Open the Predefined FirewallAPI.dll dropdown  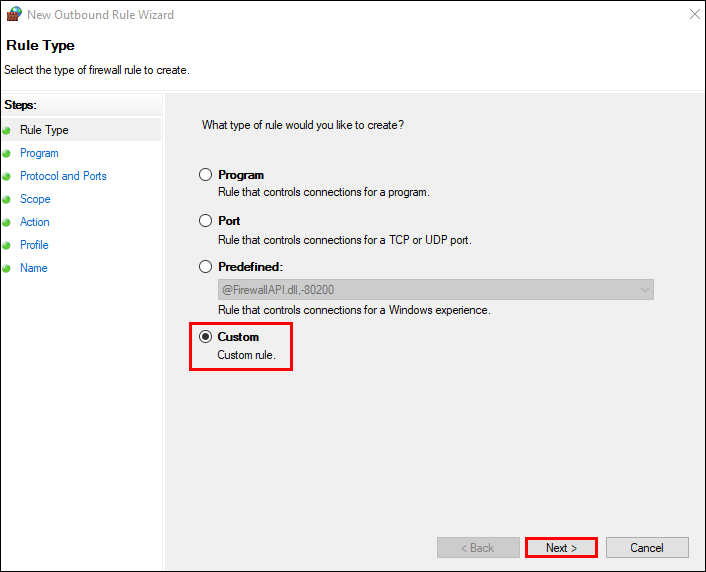pyautogui.click(x=435, y=290)
